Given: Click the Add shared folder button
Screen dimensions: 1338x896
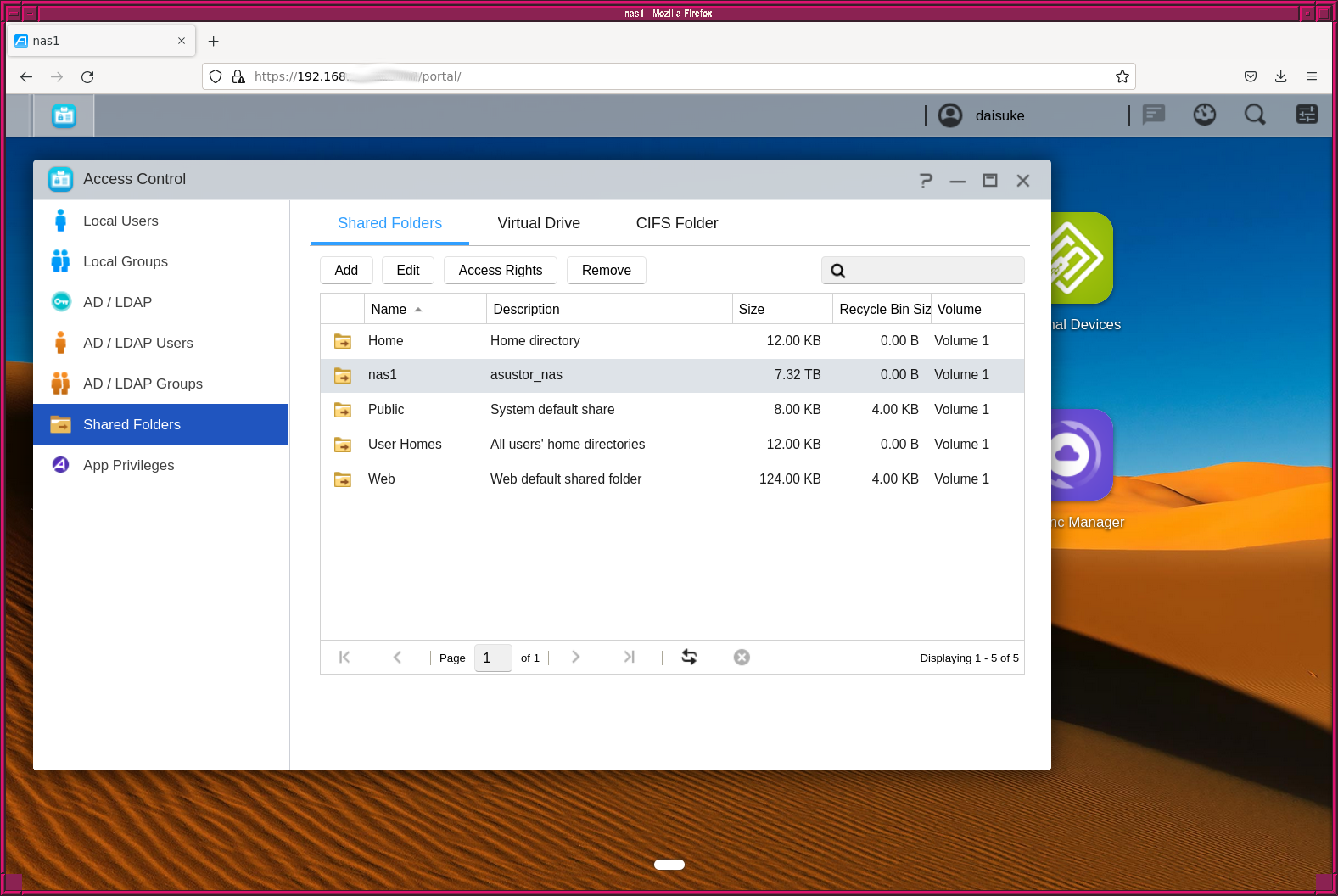Looking at the screenshot, I should [346, 270].
